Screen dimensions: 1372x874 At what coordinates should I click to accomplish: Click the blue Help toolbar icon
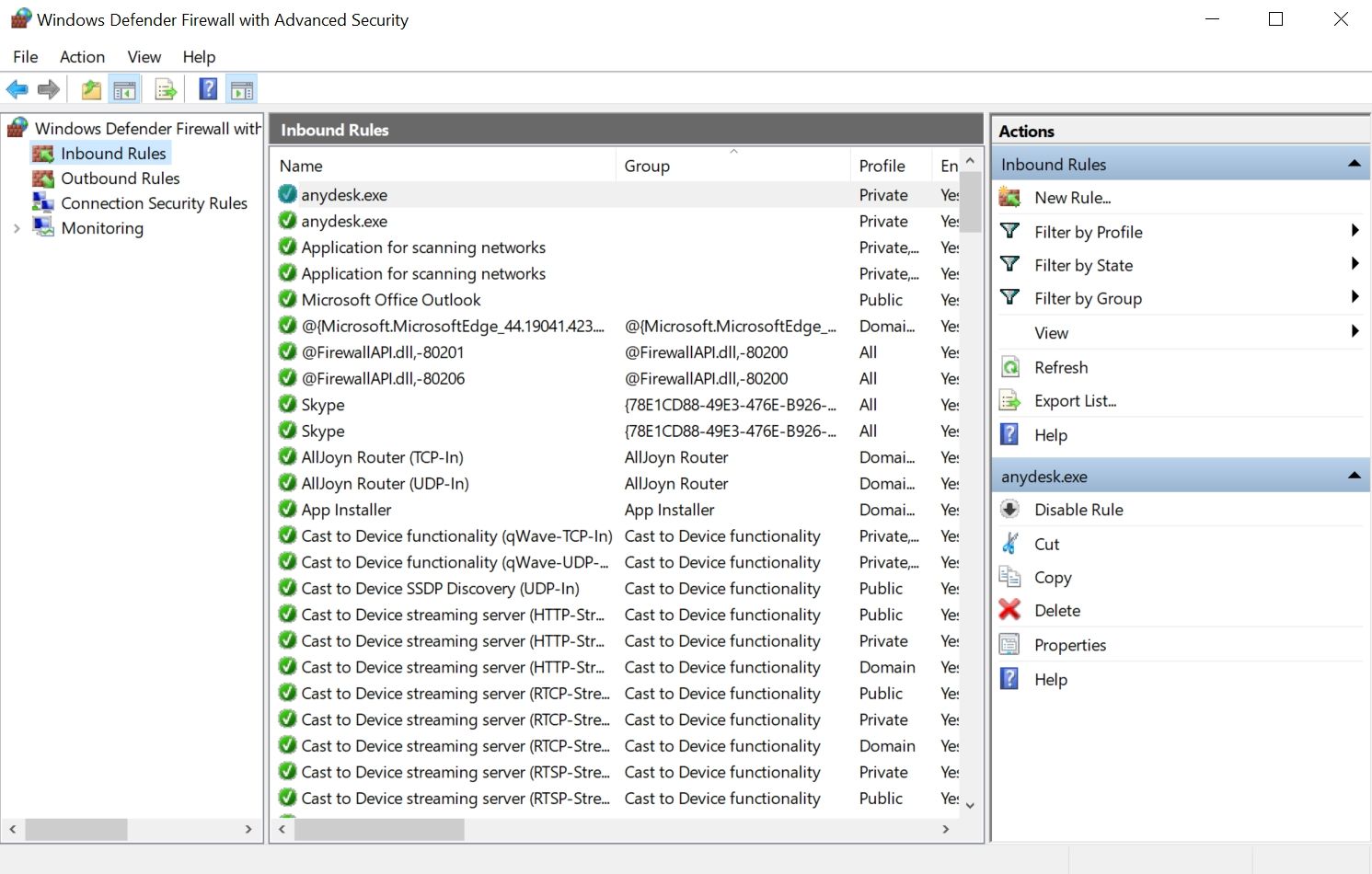click(x=209, y=89)
